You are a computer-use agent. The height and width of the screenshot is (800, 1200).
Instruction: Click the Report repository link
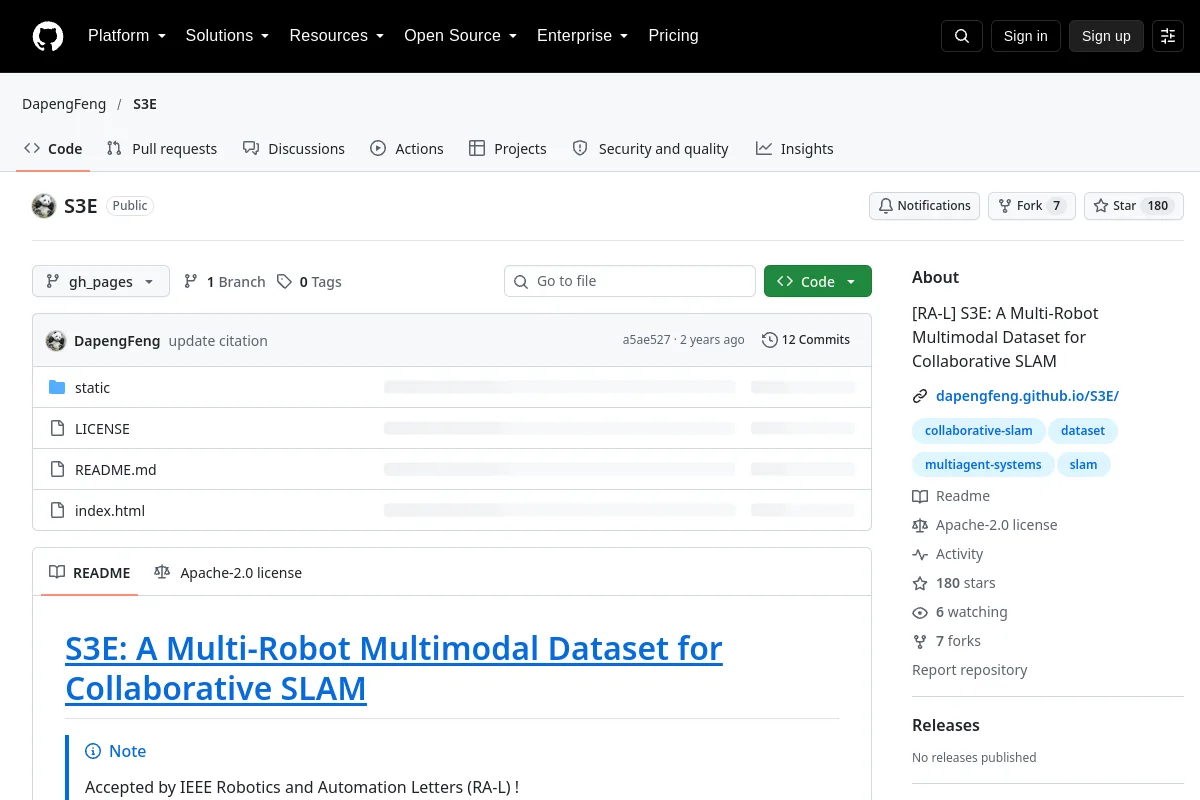pos(970,670)
